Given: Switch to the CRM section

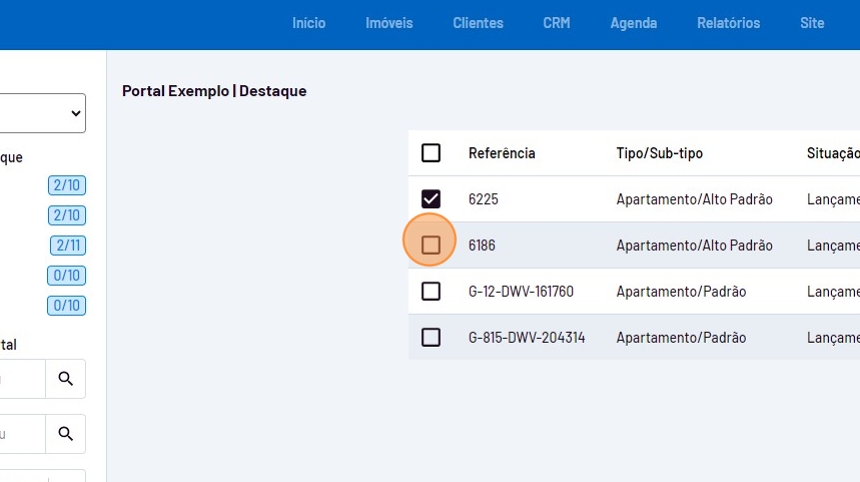Looking at the screenshot, I should [557, 23].
